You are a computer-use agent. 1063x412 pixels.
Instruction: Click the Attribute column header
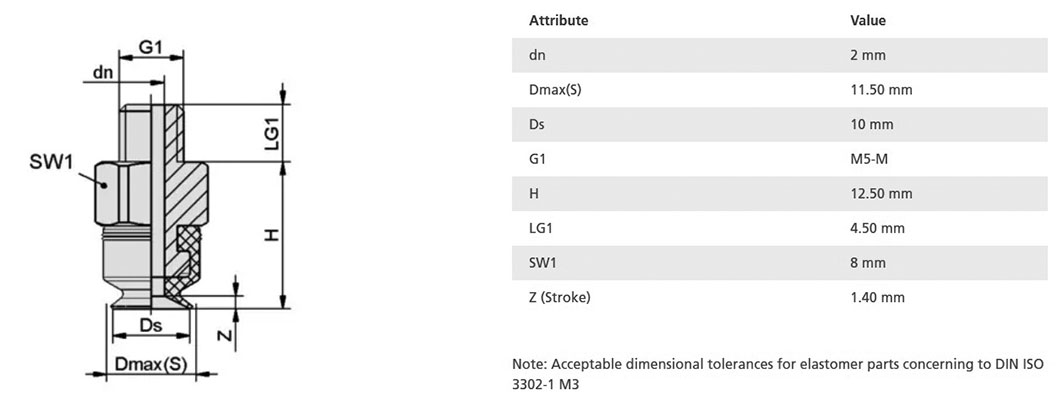(x=559, y=20)
